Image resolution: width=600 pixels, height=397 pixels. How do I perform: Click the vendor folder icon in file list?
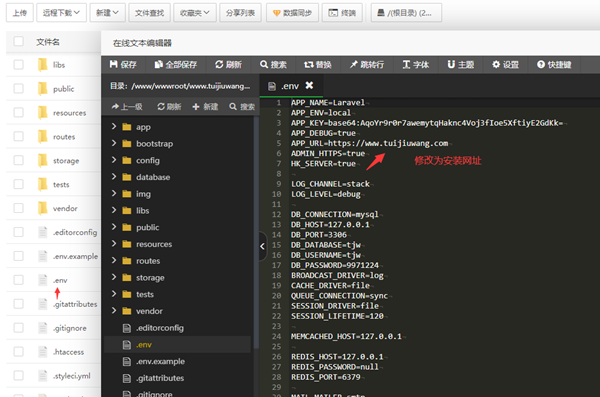(x=42, y=208)
